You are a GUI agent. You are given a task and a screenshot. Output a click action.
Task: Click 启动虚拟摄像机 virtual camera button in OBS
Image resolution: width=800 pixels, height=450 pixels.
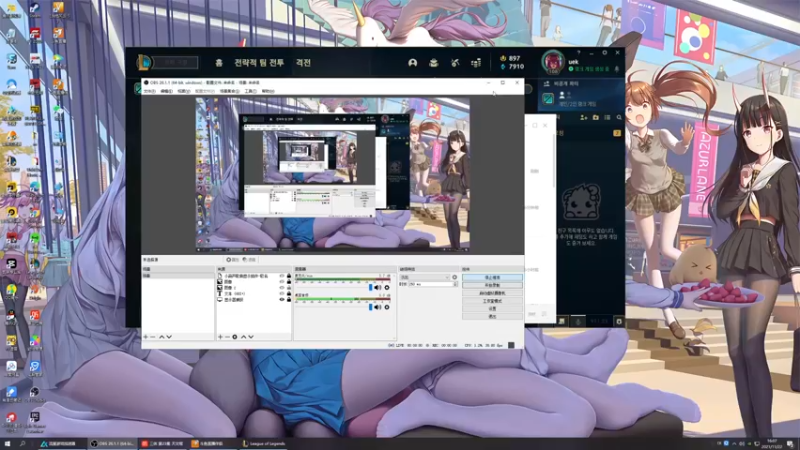pyautogui.click(x=492, y=293)
